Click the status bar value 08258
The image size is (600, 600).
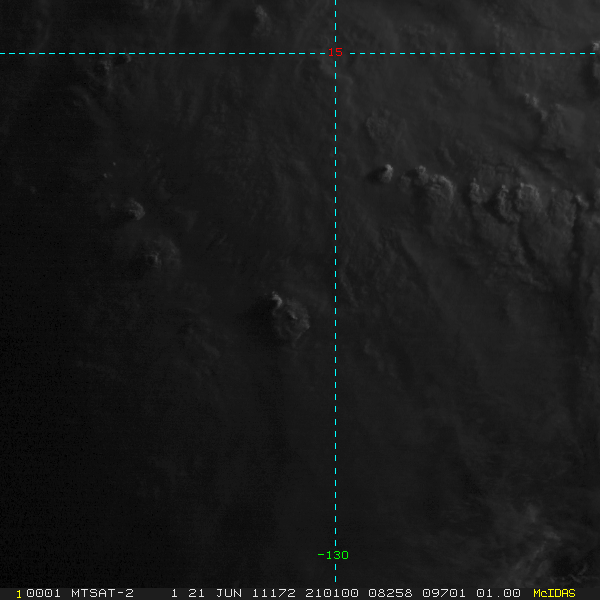(390, 593)
